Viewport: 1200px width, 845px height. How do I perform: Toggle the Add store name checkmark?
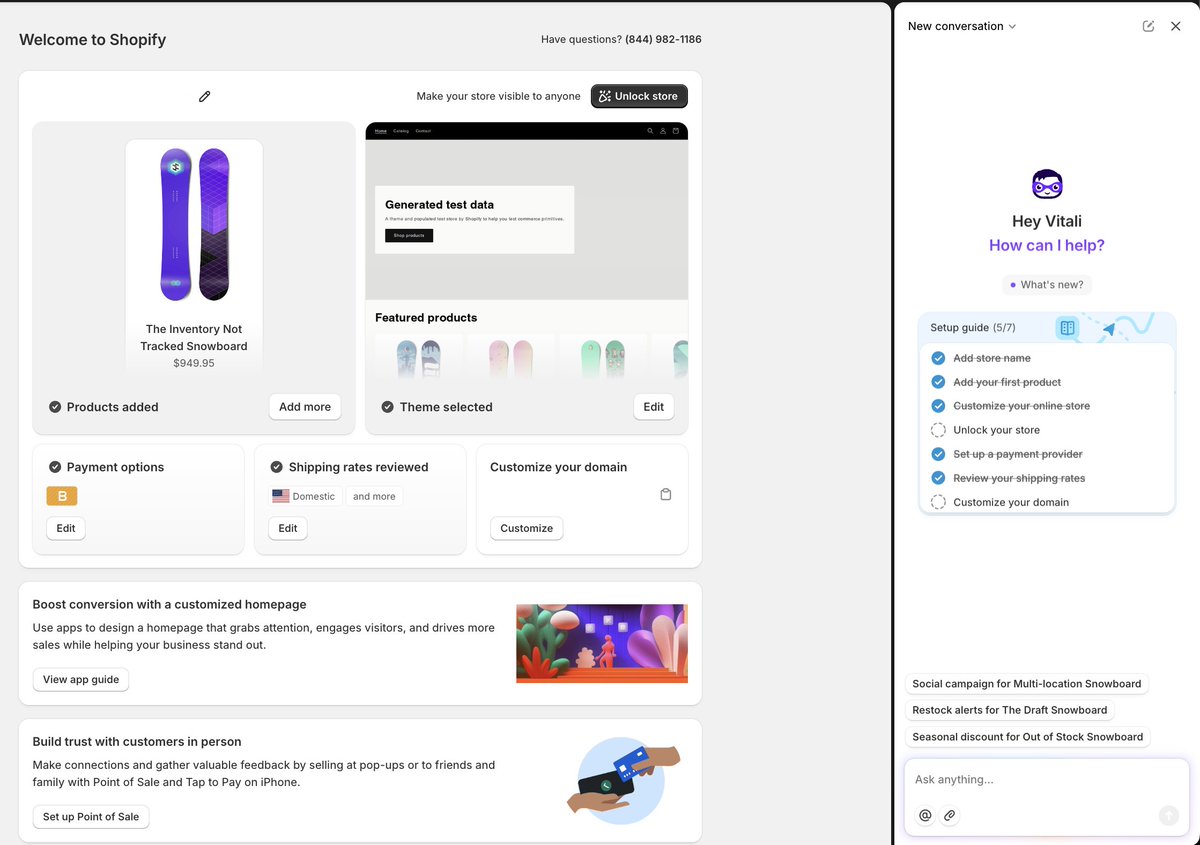pyautogui.click(x=938, y=358)
